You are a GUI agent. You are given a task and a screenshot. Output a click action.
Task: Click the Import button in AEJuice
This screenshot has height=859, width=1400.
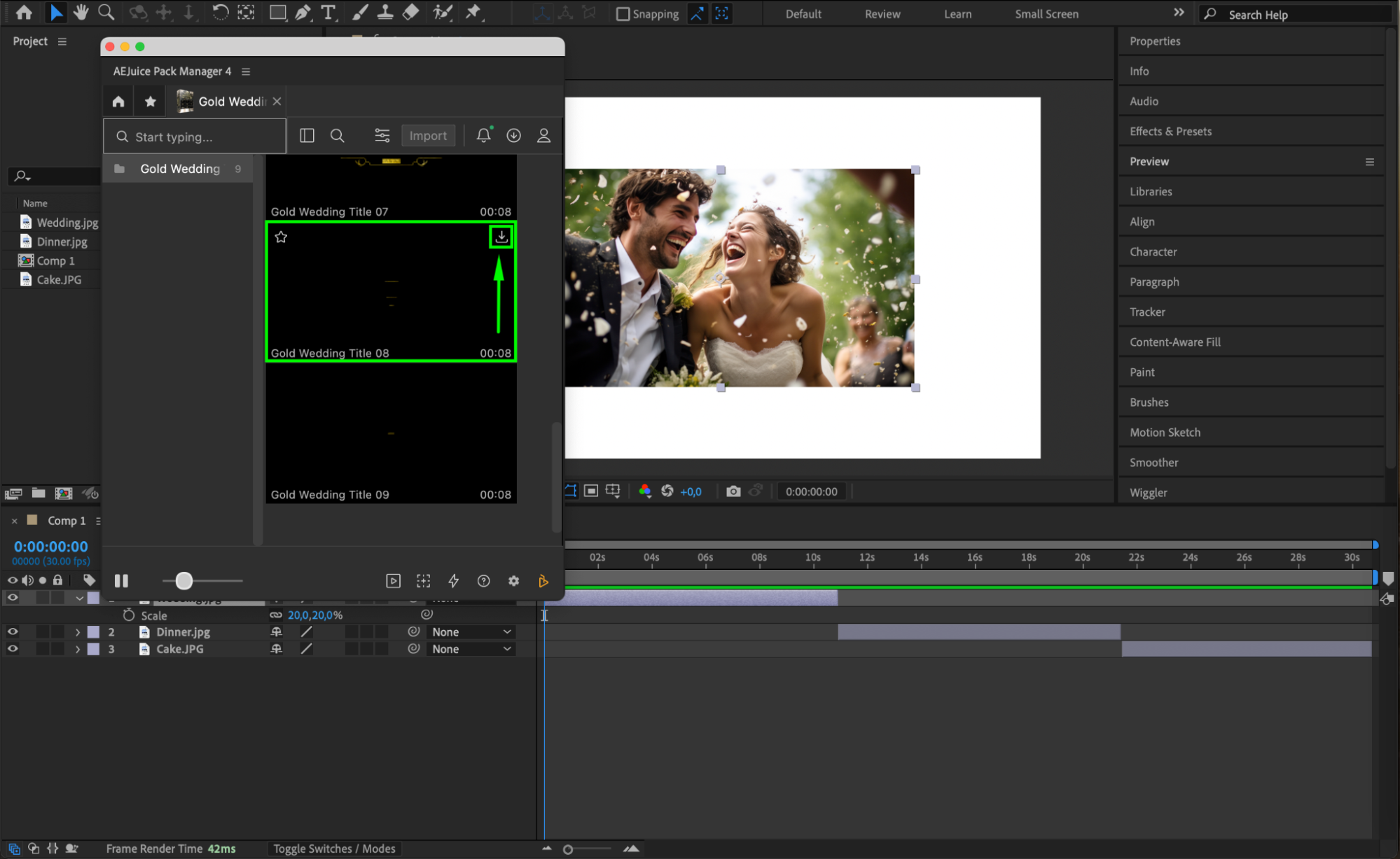pos(428,136)
